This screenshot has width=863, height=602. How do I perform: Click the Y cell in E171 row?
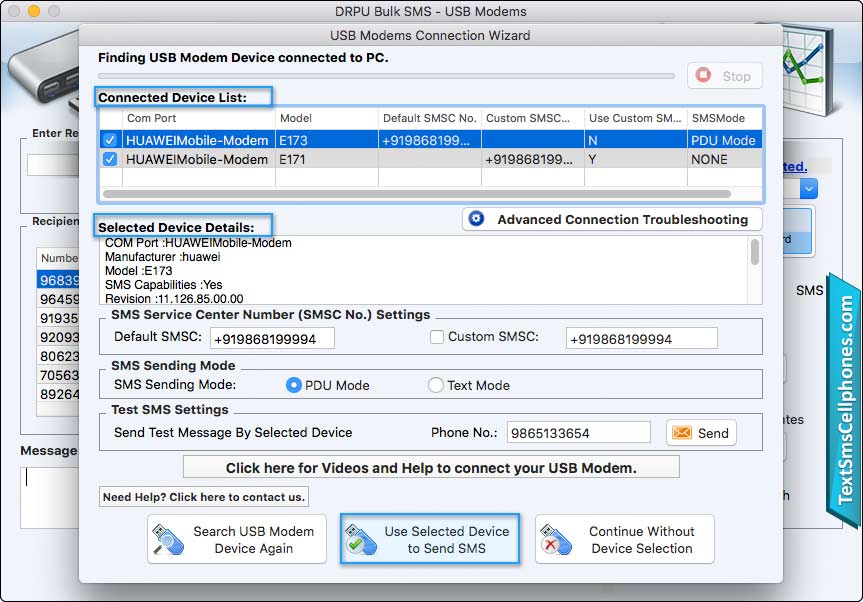(635, 159)
